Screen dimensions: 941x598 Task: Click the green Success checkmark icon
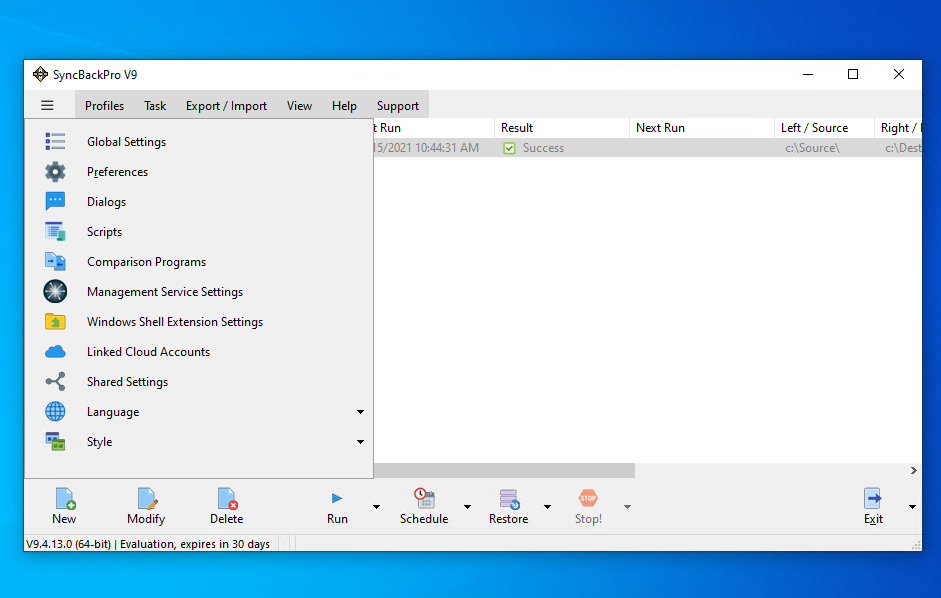point(509,148)
